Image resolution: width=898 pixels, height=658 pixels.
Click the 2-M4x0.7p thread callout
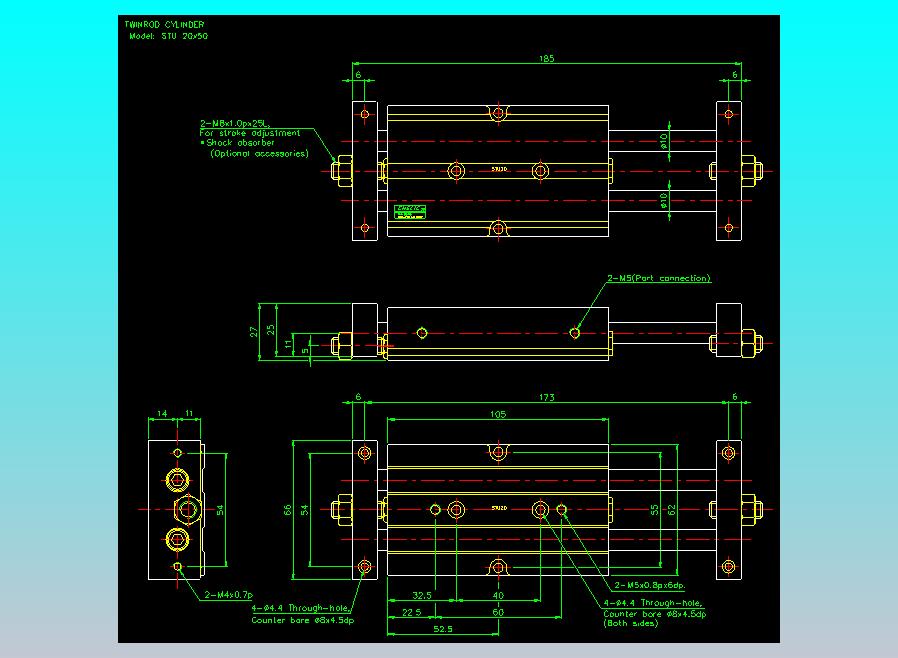(x=228, y=595)
